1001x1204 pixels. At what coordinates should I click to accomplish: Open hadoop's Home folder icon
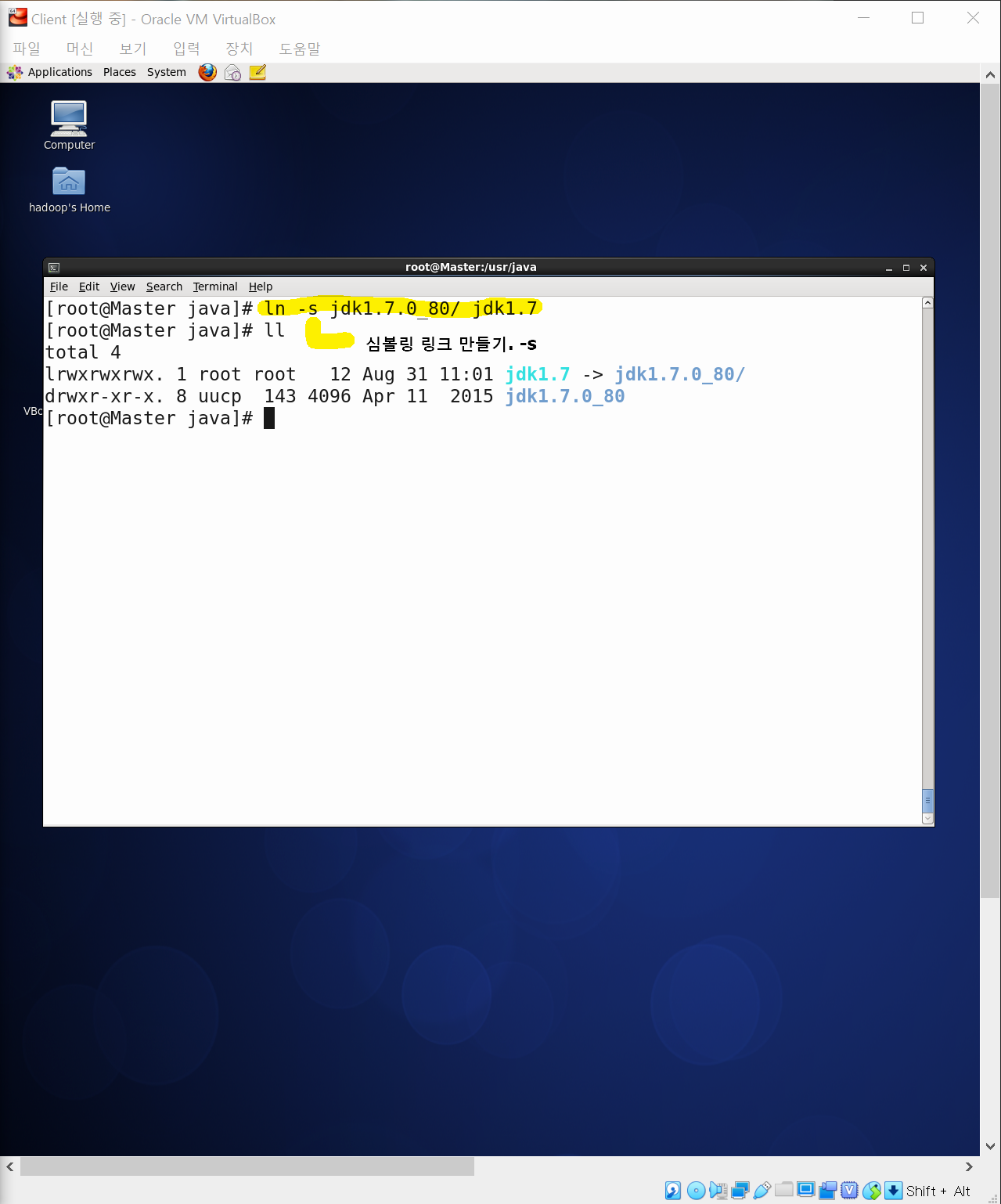pyautogui.click(x=69, y=182)
